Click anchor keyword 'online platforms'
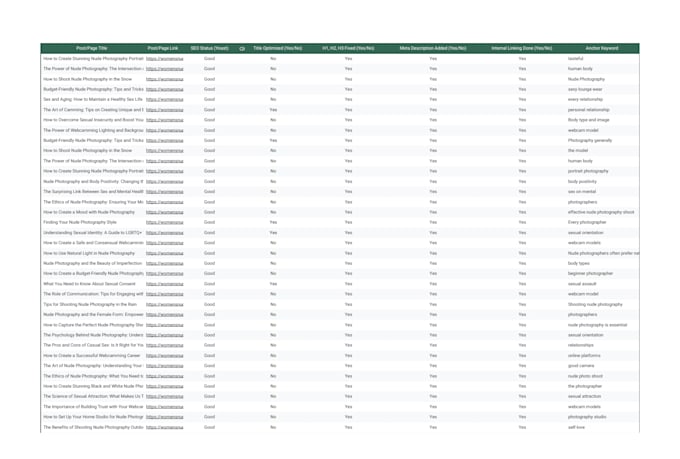 [x=584, y=356]
